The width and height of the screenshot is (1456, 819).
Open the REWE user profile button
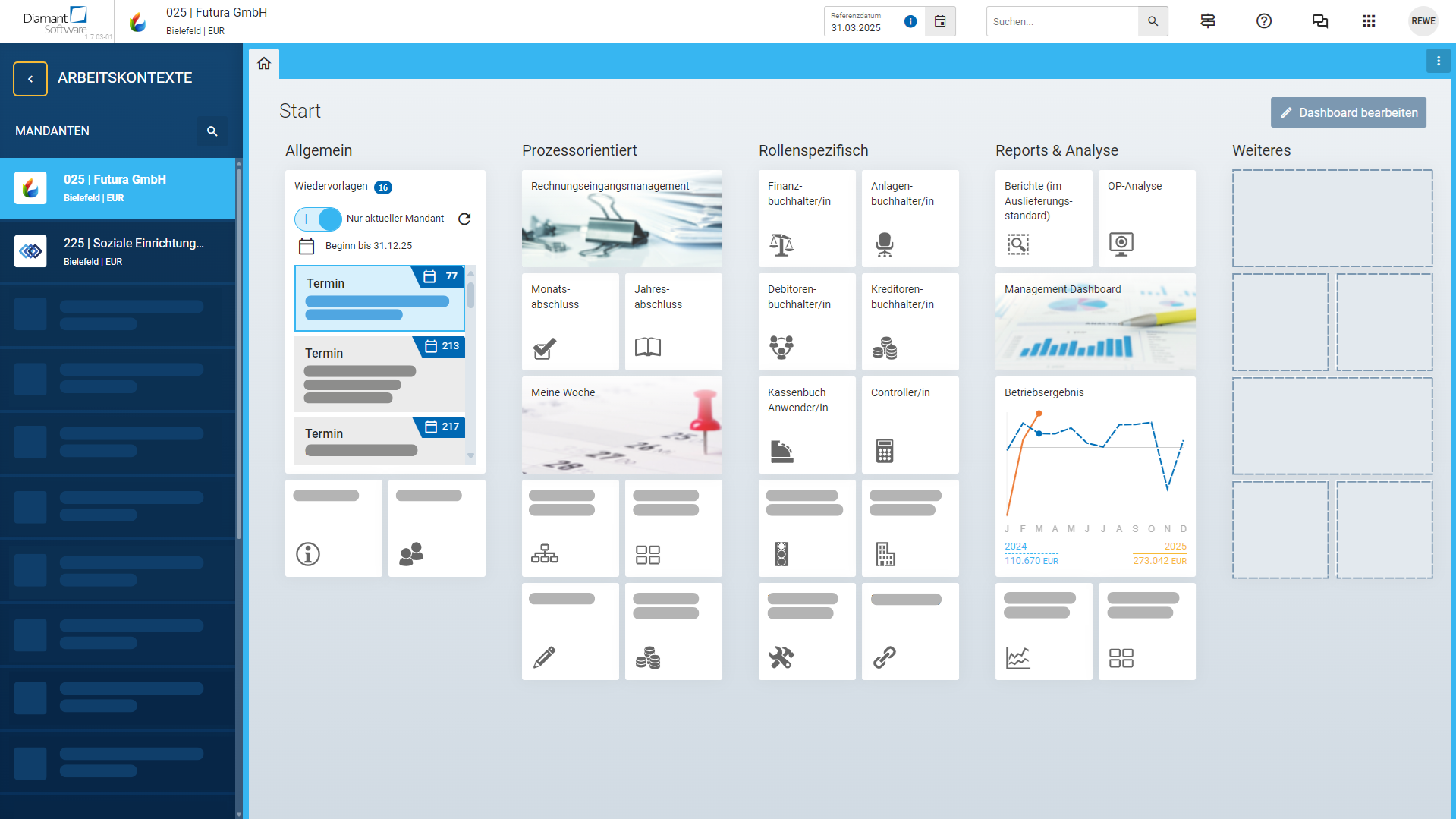point(1423,21)
